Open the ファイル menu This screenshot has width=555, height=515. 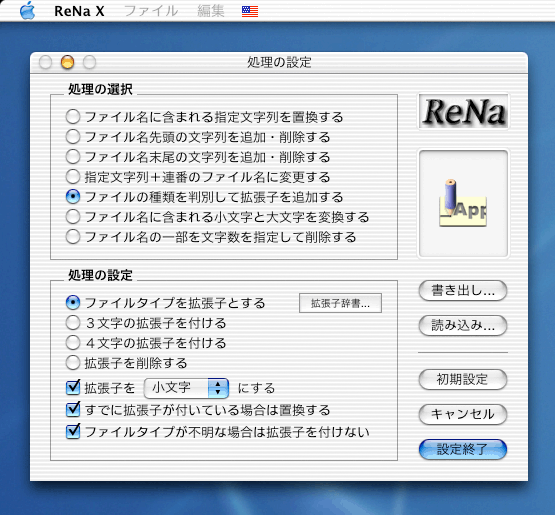pos(151,11)
